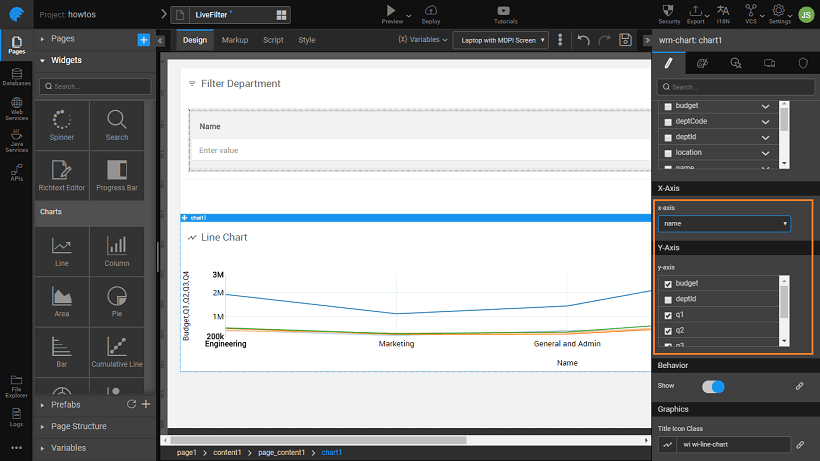Open the x-axis name dropdown
Image resolution: width=820 pixels, height=461 pixels.
[724, 224]
